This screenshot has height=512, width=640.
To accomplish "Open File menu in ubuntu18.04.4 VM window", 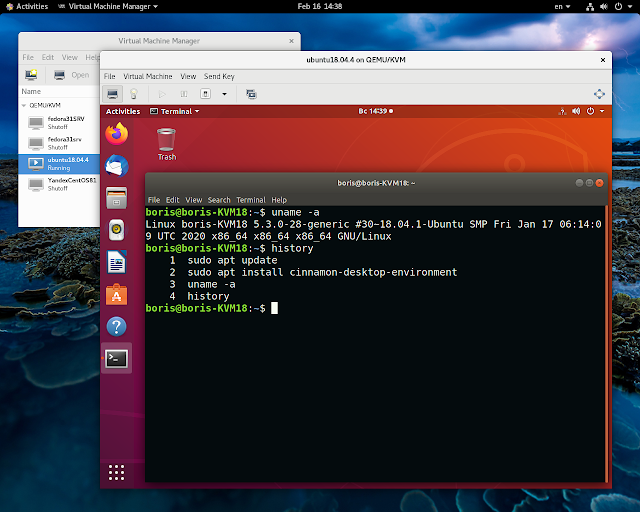I will (x=109, y=76).
